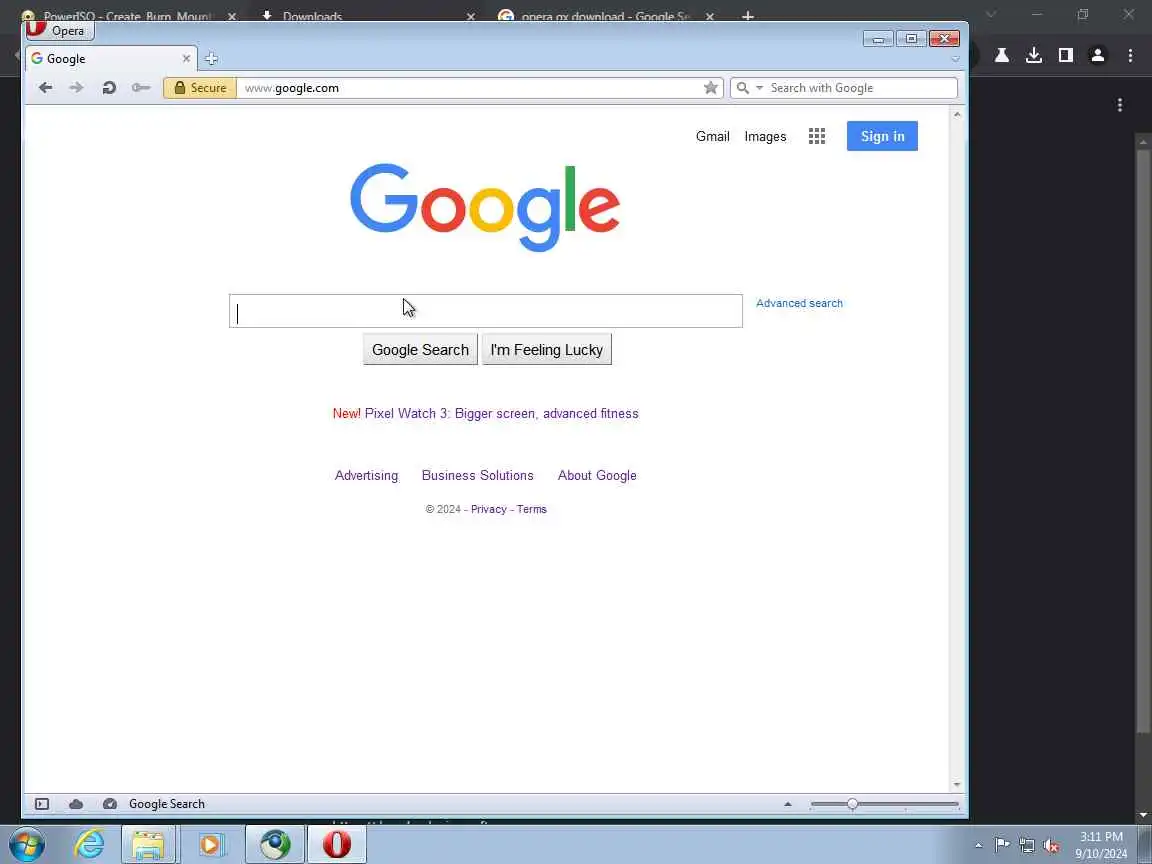Open the Windows Start menu
This screenshot has width=1152, height=864.
27,843
